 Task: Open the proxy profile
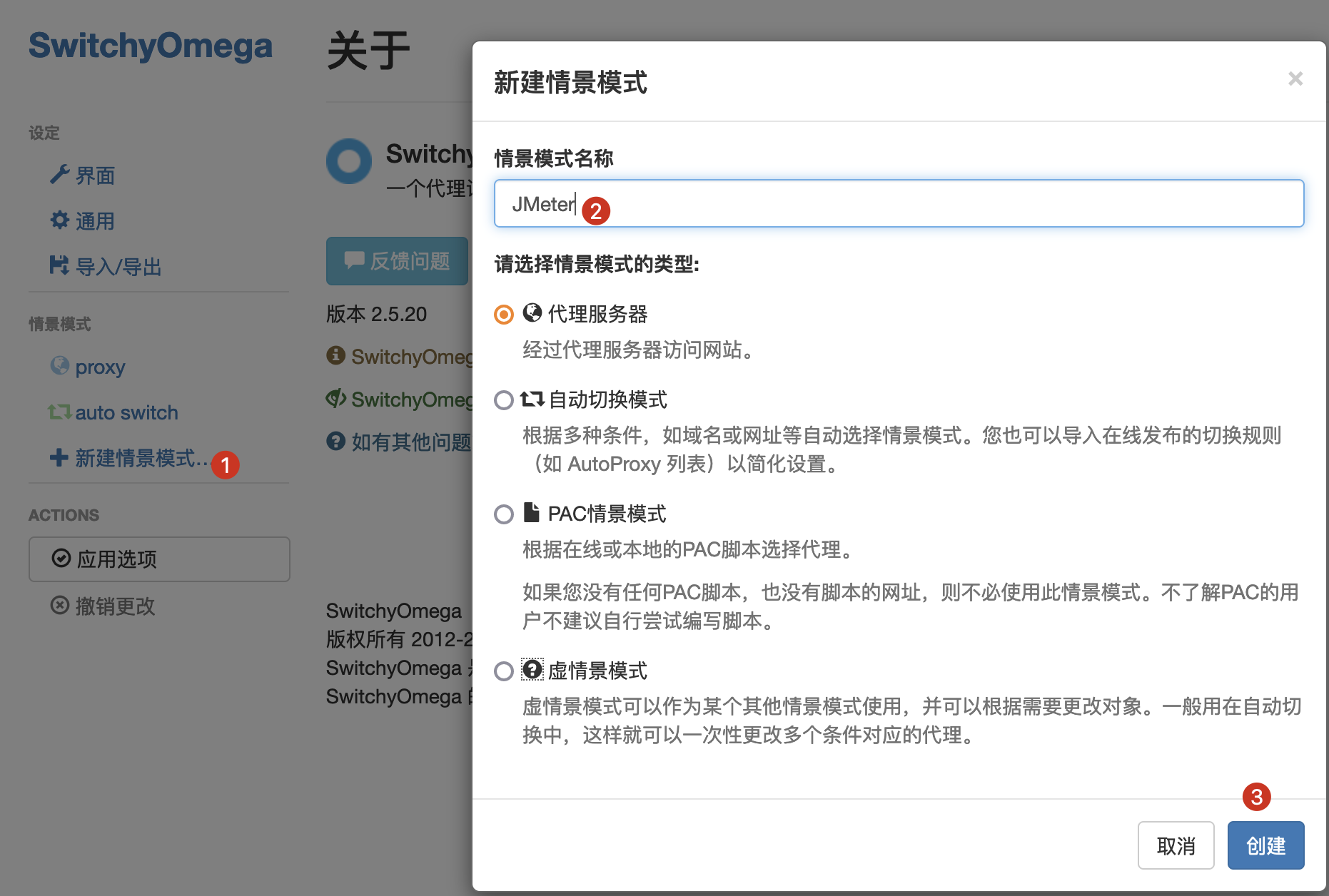(88, 367)
